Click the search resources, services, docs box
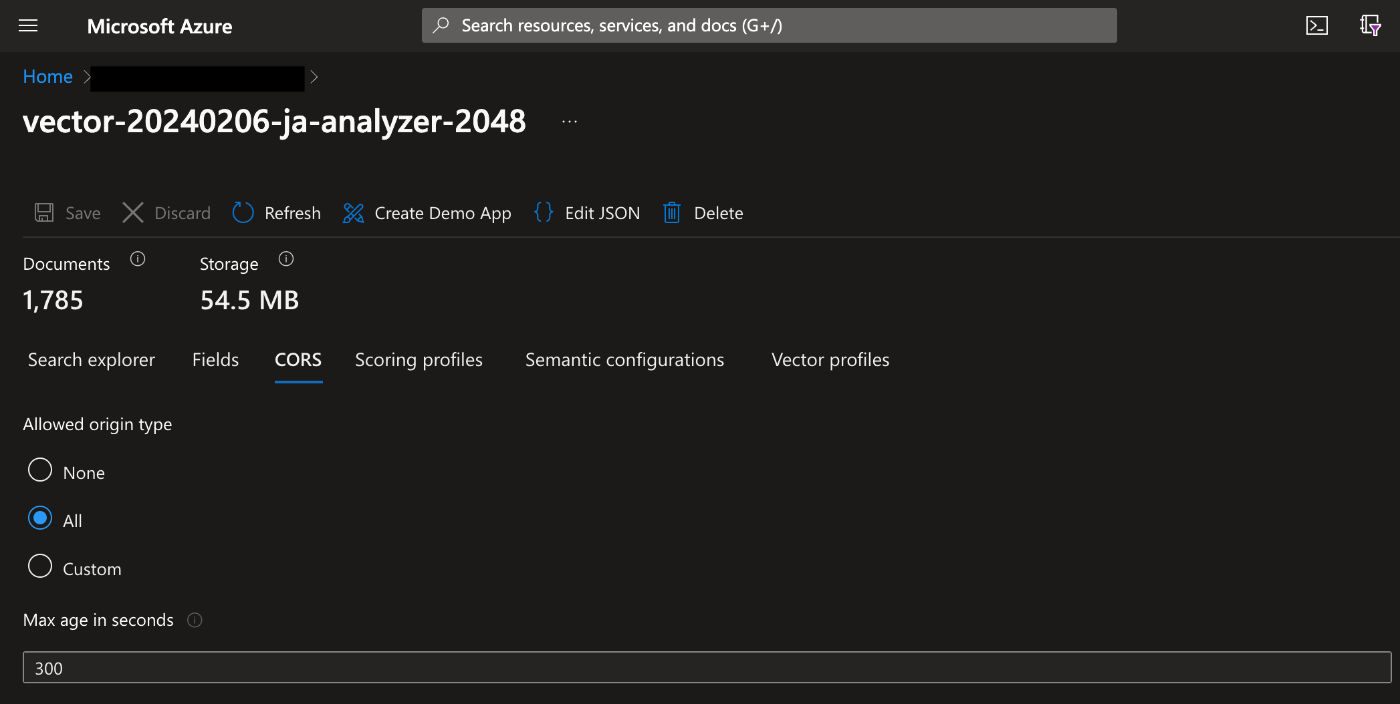1400x704 pixels. tap(769, 26)
